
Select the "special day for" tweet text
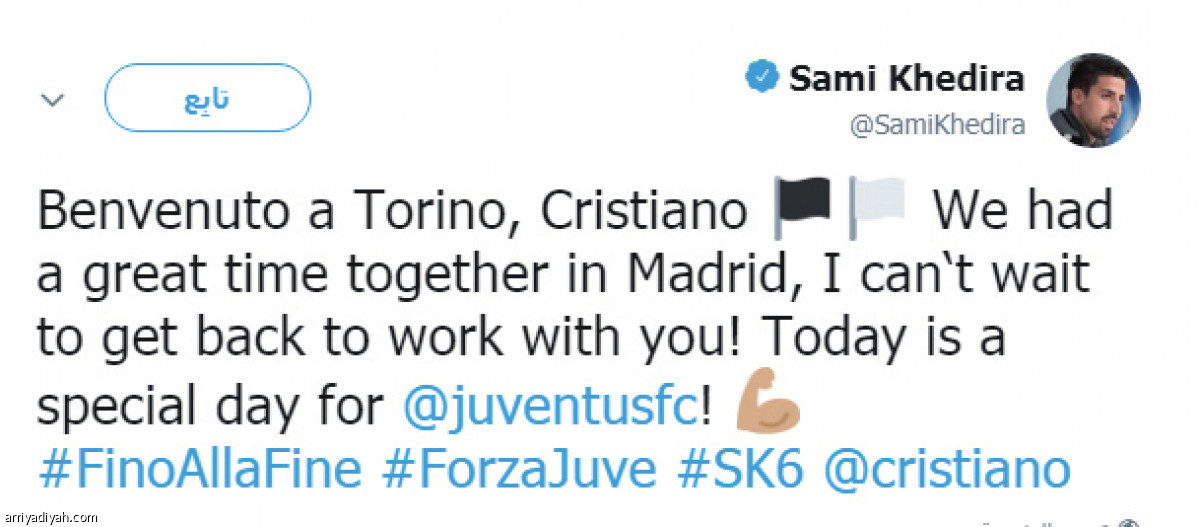(x=211, y=407)
